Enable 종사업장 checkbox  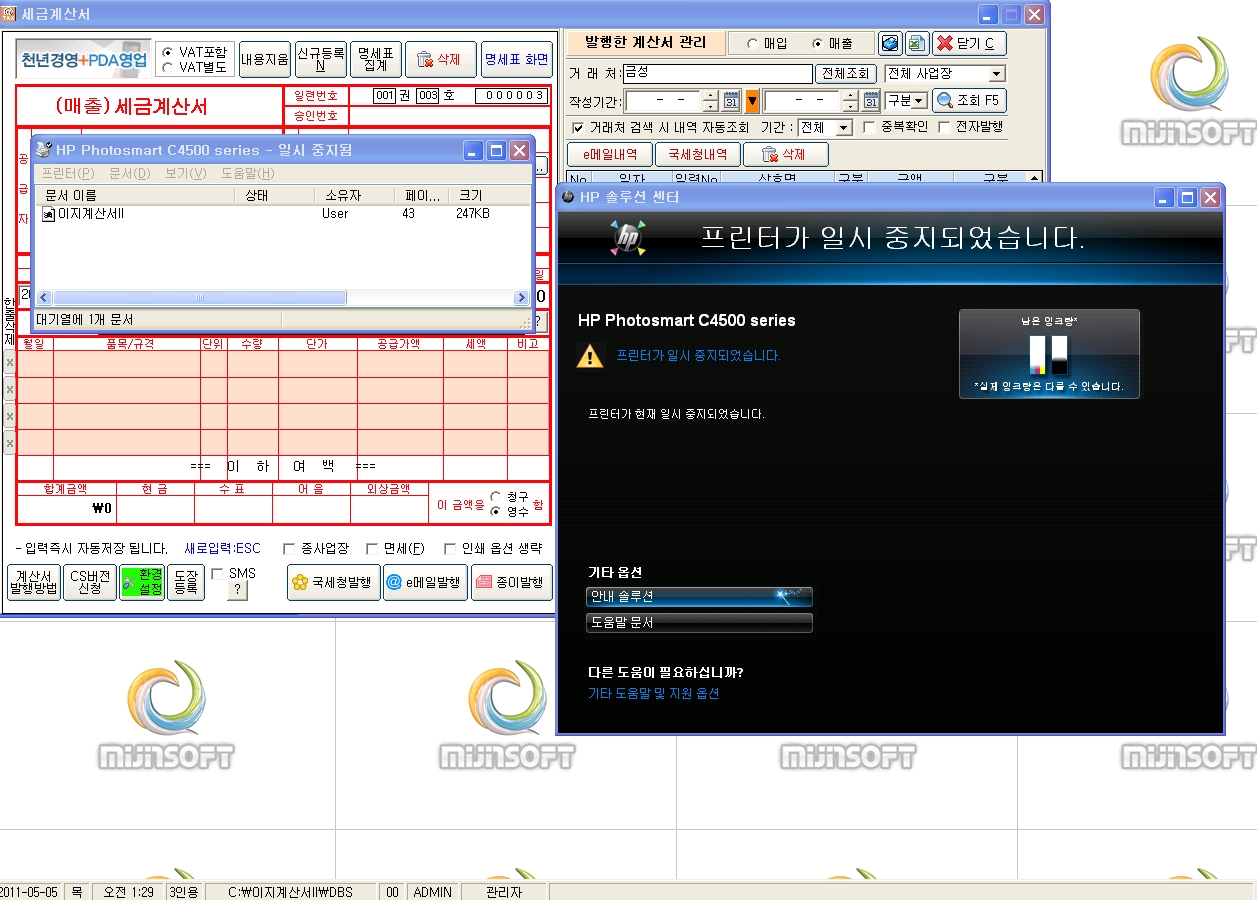[289, 549]
